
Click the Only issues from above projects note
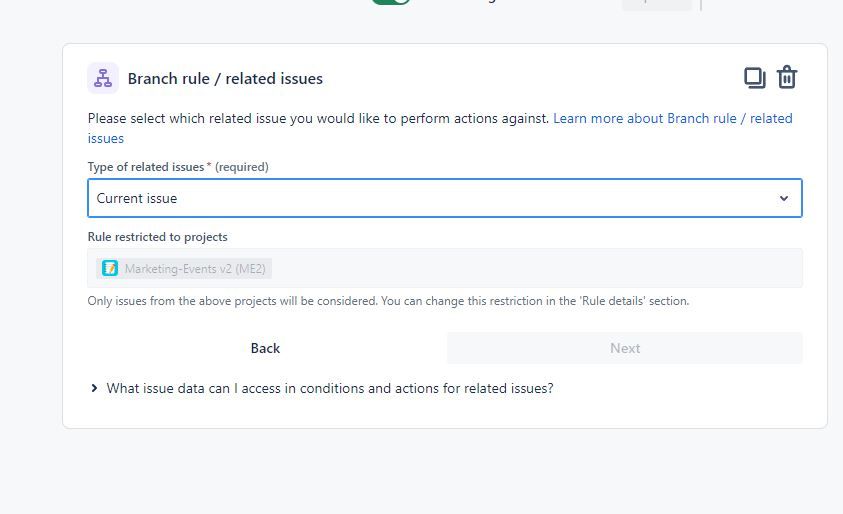click(x=388, y=301)
